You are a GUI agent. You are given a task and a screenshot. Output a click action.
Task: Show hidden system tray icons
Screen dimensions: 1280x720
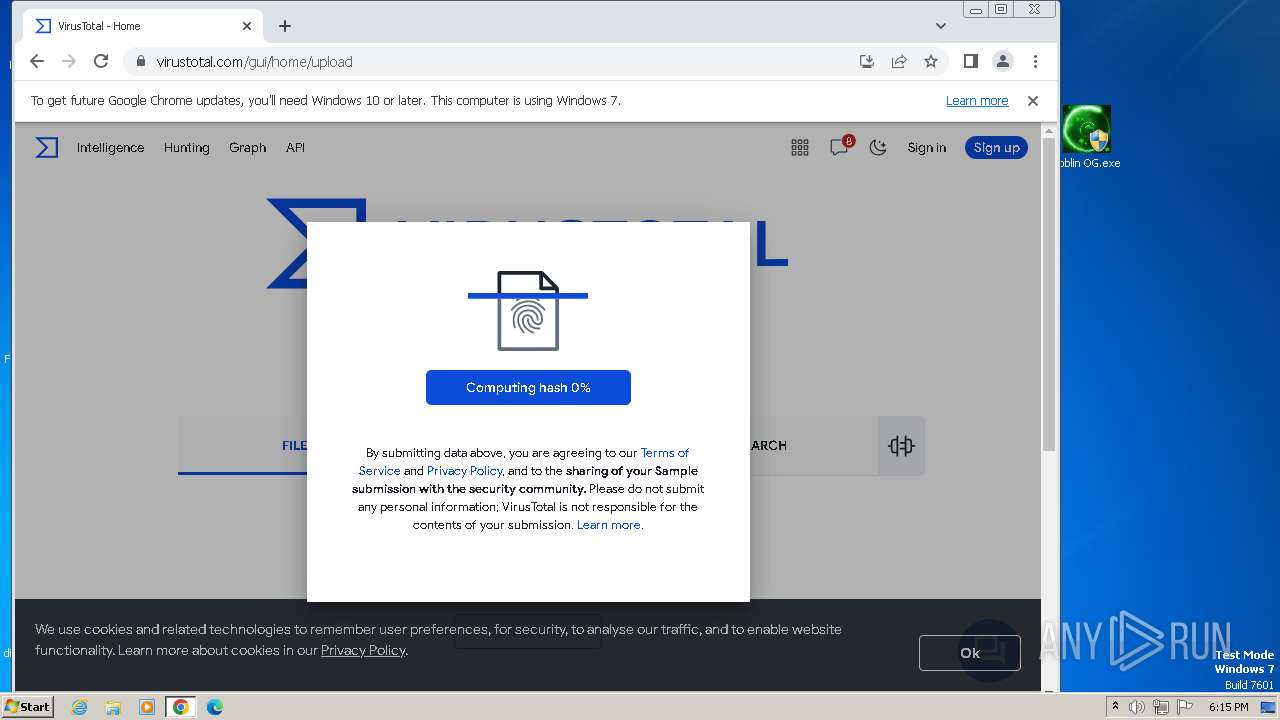[x=1115, y=707]
